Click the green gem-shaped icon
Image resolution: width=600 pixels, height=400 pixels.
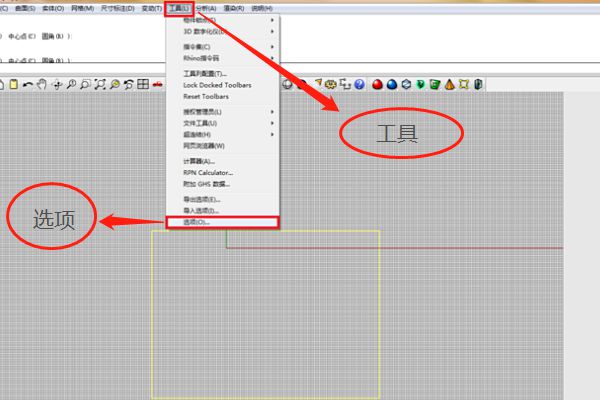(421, 84)
